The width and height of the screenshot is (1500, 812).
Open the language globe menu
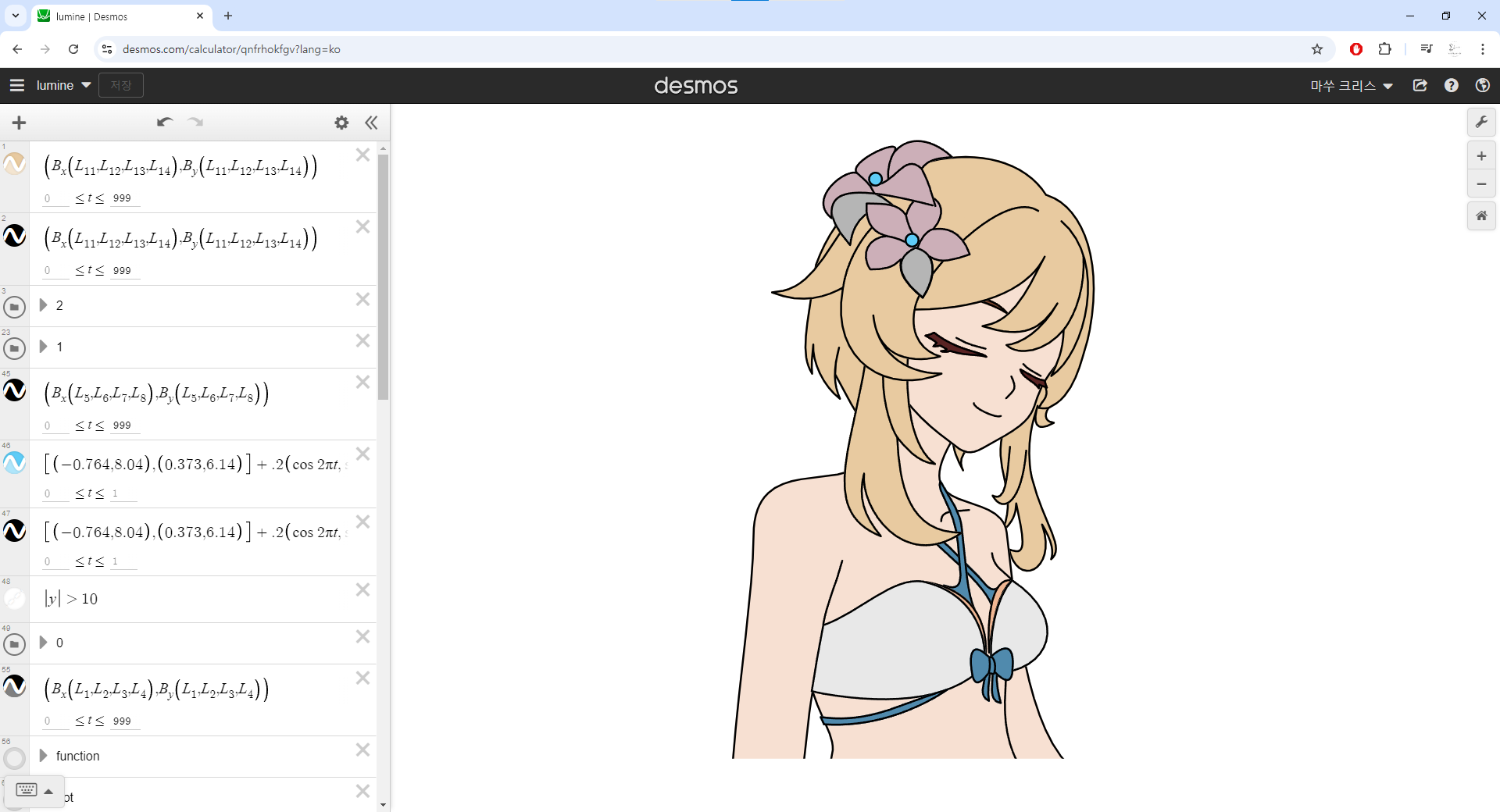[1482, 85]
